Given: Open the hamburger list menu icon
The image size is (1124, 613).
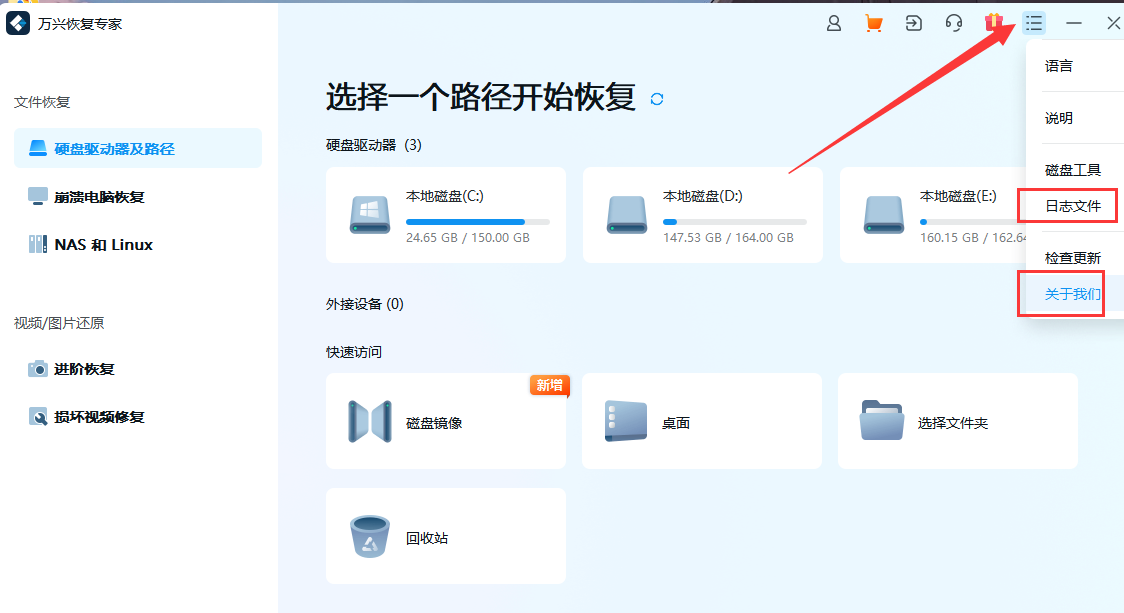Looking at the screenshot, I should tap(1034, 24).
